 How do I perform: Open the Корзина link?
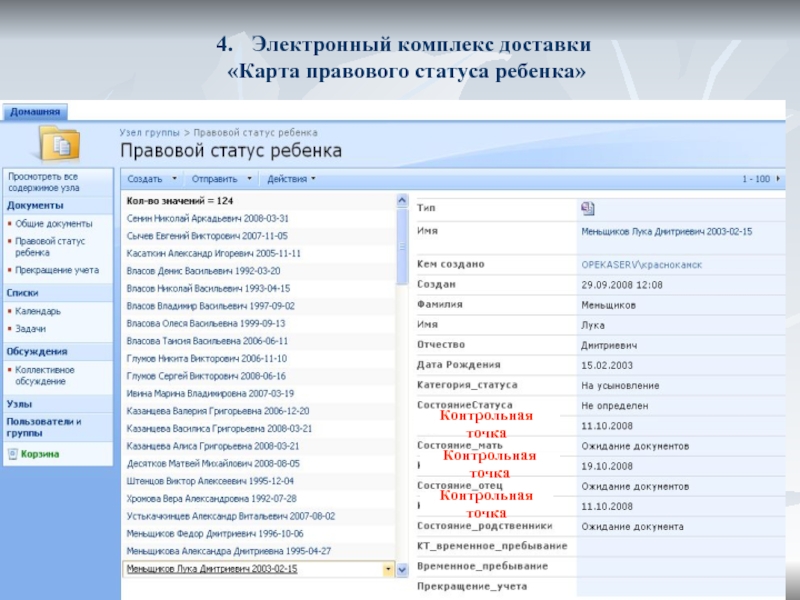40,454
